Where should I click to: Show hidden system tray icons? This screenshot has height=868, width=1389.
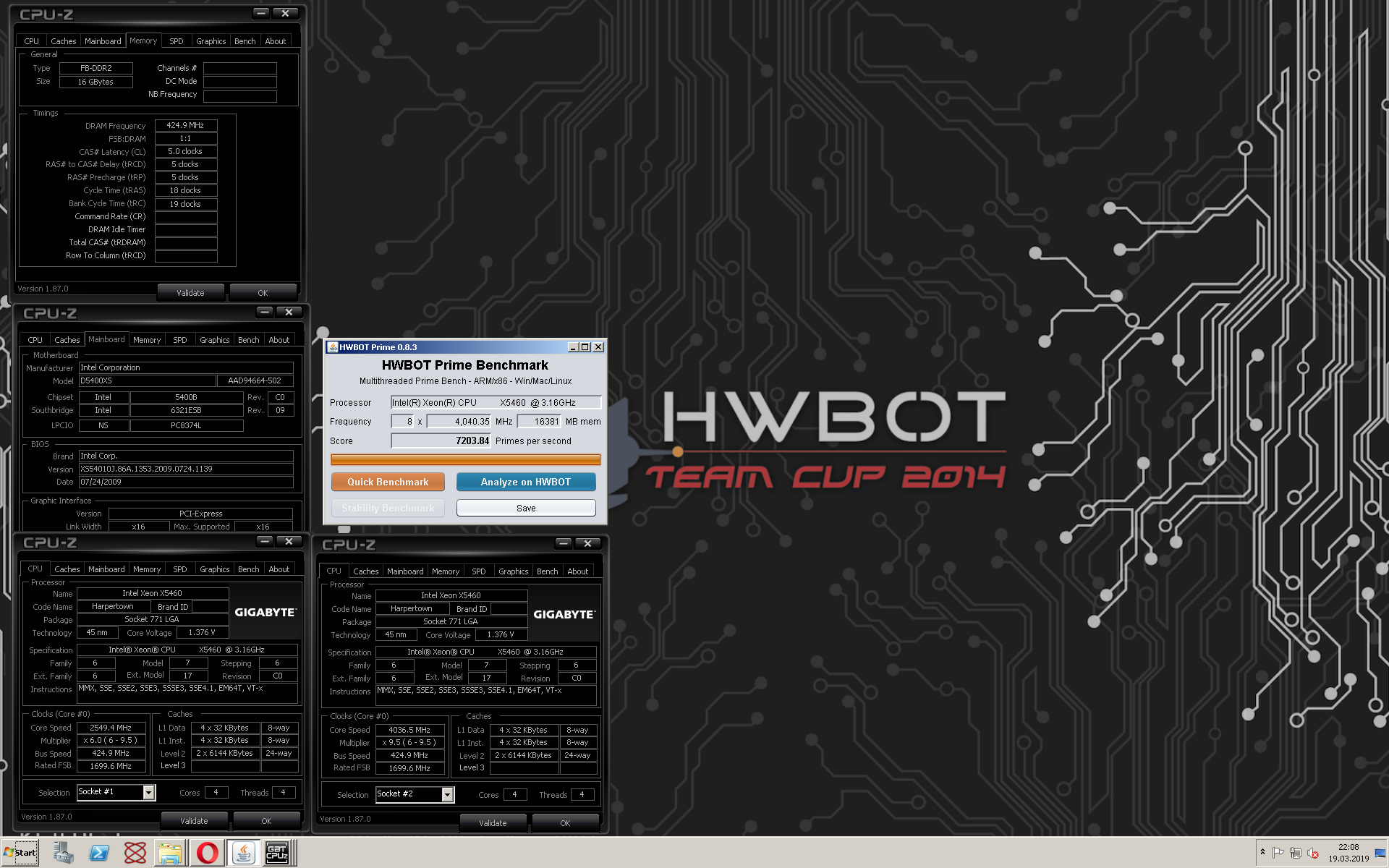[x=1262, y=852]
